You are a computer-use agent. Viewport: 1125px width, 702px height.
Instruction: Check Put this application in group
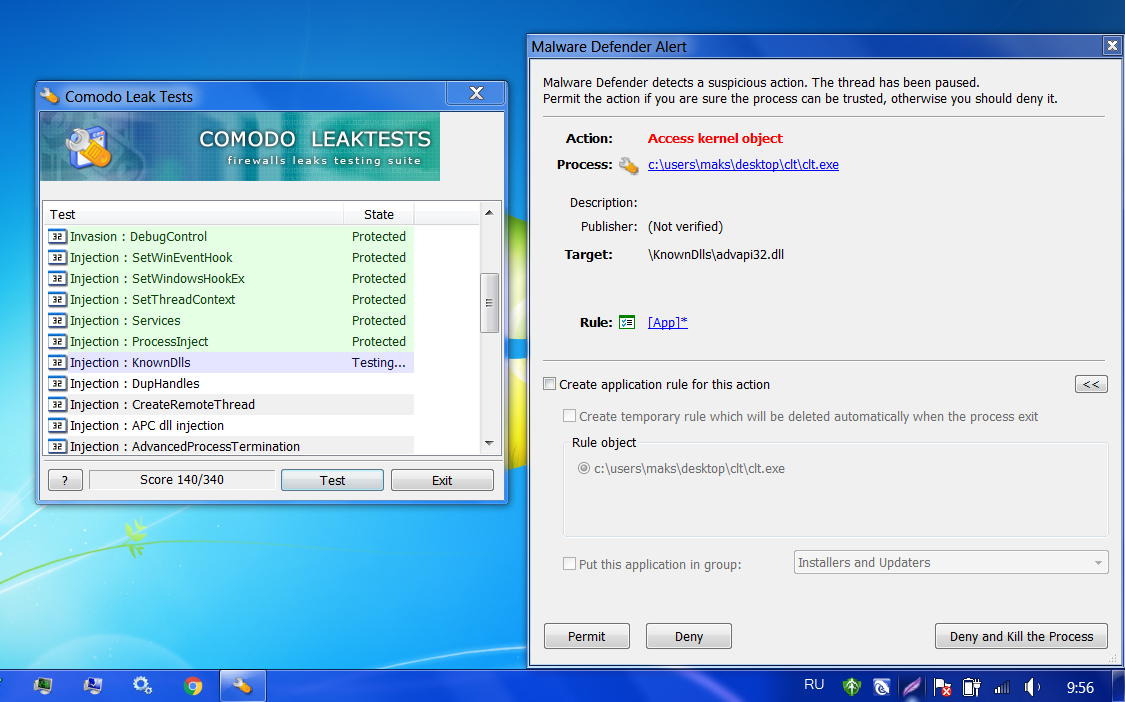click(x=570, y=564)
